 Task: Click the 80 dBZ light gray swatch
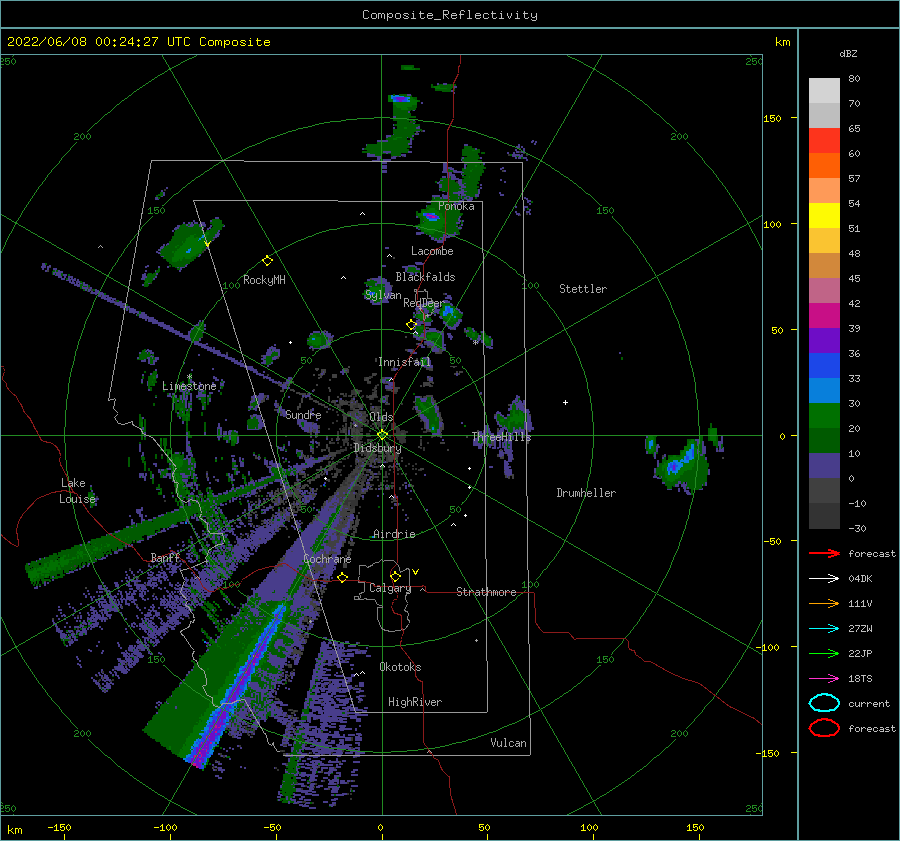tap(824, 91)
